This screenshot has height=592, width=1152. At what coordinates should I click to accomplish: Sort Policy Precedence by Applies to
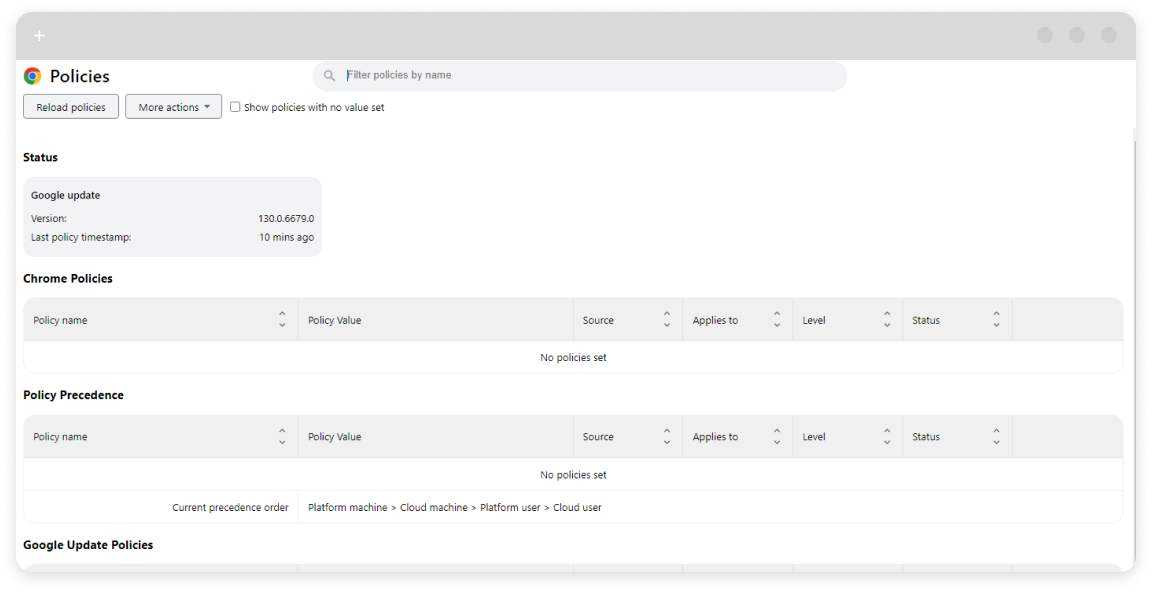777,436
